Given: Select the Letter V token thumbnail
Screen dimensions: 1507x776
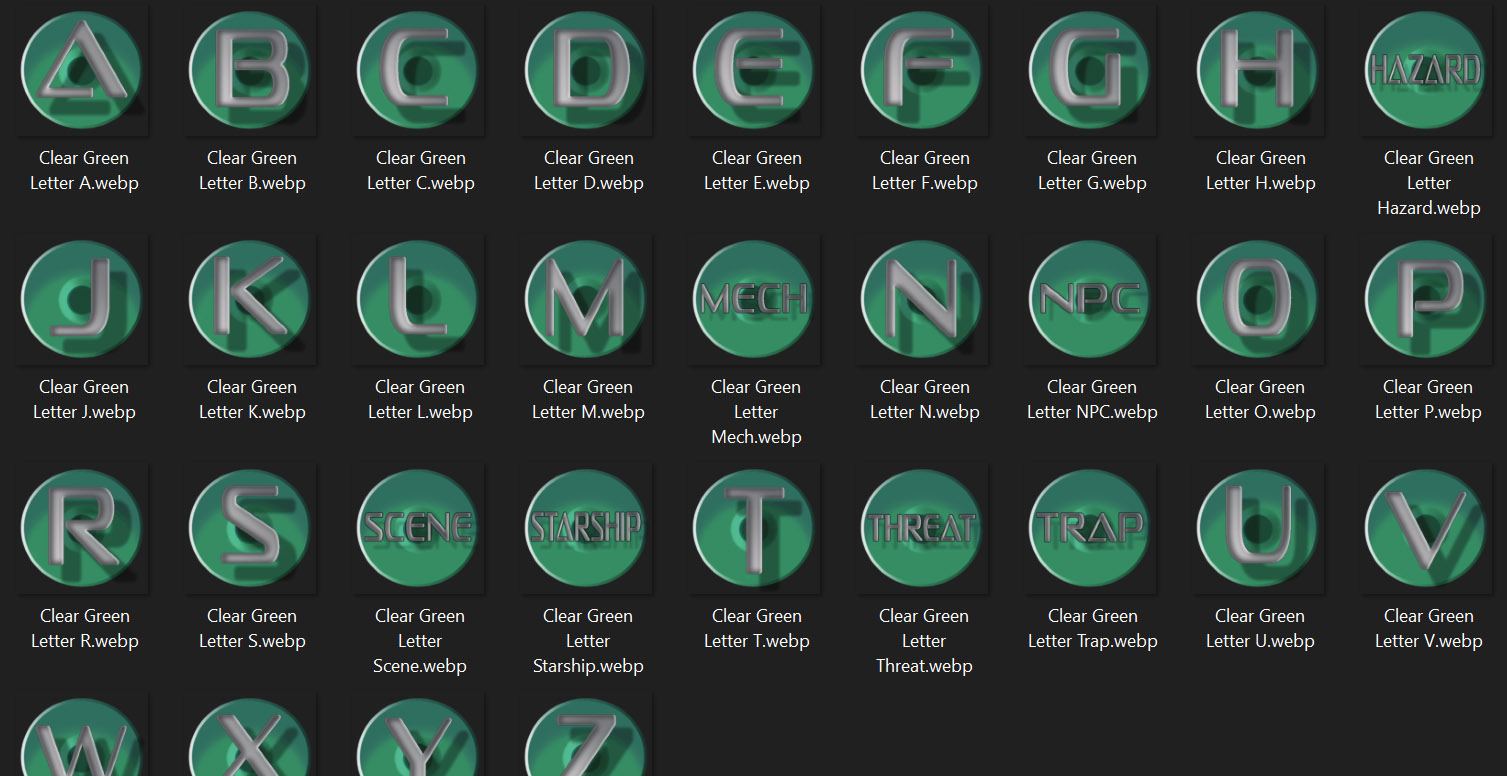Looking at the screenshot, I should pos(1427,528).
